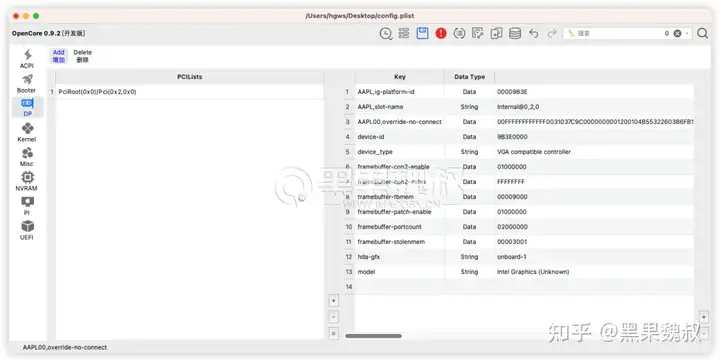Click String type cell for hda-gfx
Viewport: 720px width, 362px height.
point(469,257)
